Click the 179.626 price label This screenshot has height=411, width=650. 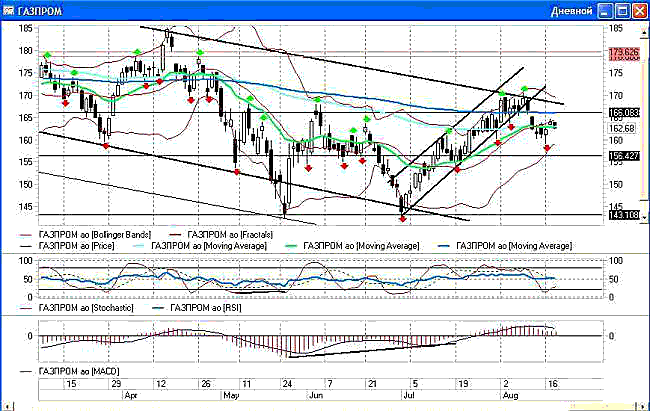click(x=624, y=53)
